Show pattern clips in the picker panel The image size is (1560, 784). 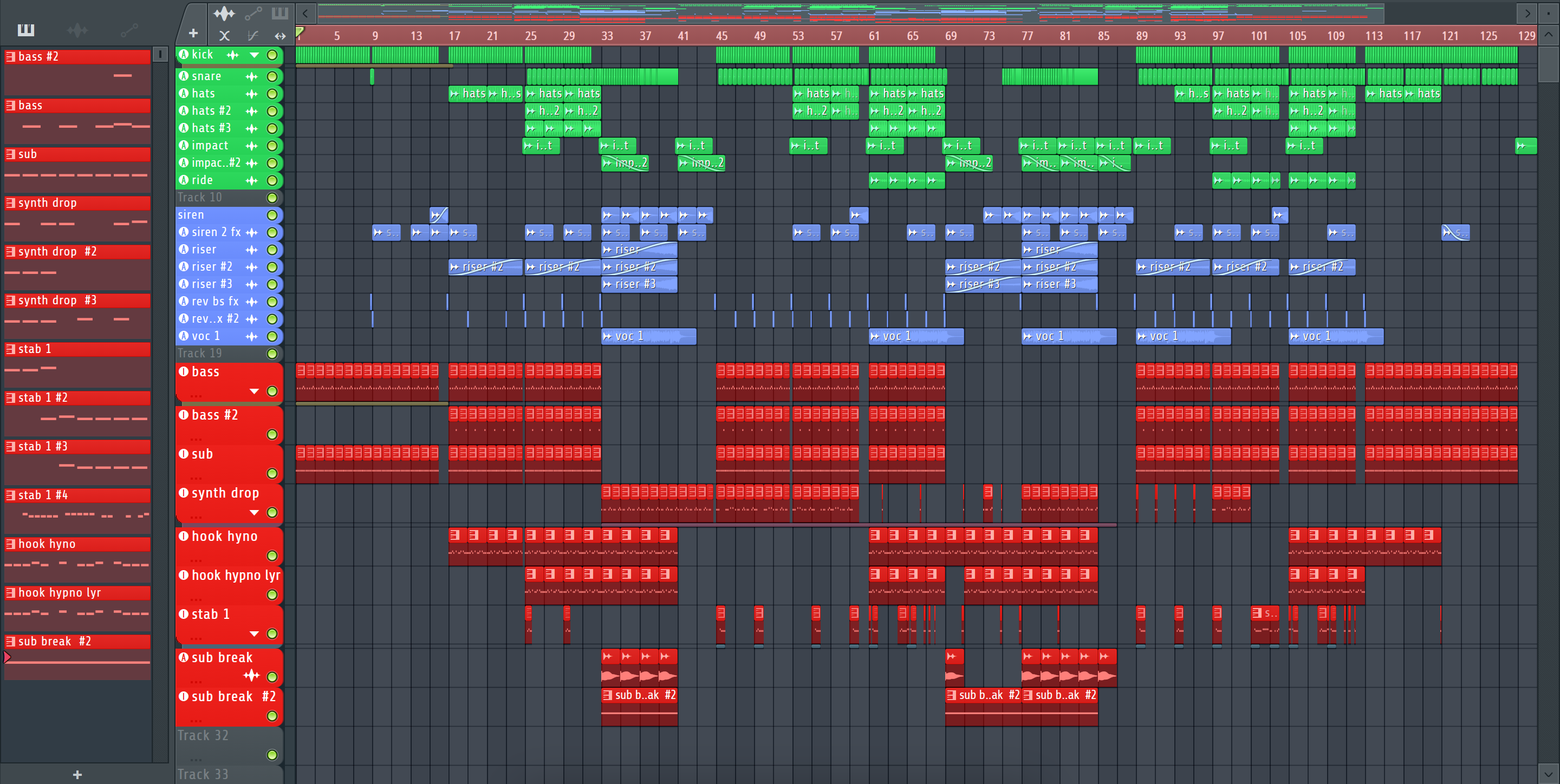25,30
